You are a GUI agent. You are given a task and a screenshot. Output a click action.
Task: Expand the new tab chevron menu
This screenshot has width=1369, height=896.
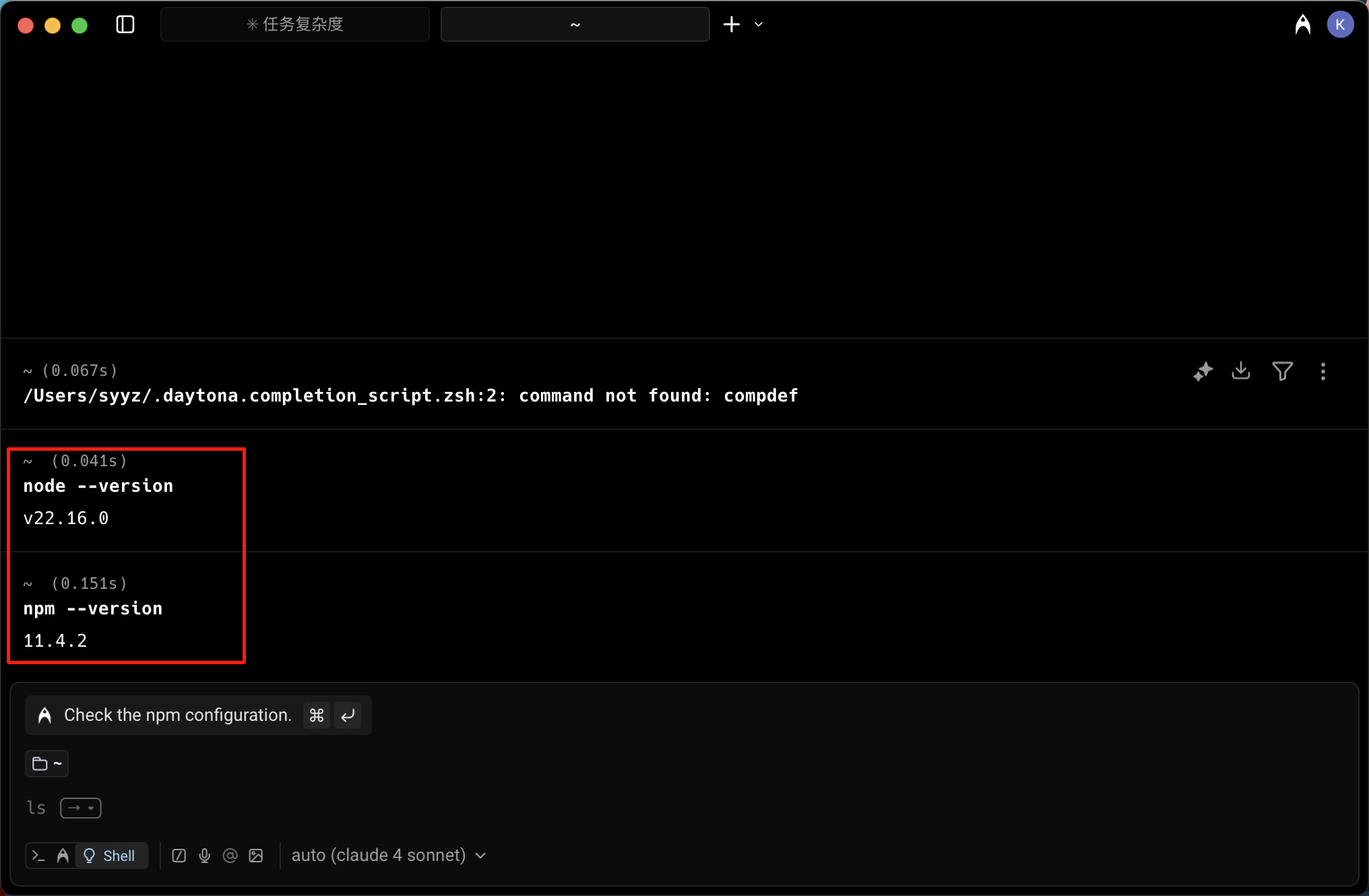tap(759, 25)
